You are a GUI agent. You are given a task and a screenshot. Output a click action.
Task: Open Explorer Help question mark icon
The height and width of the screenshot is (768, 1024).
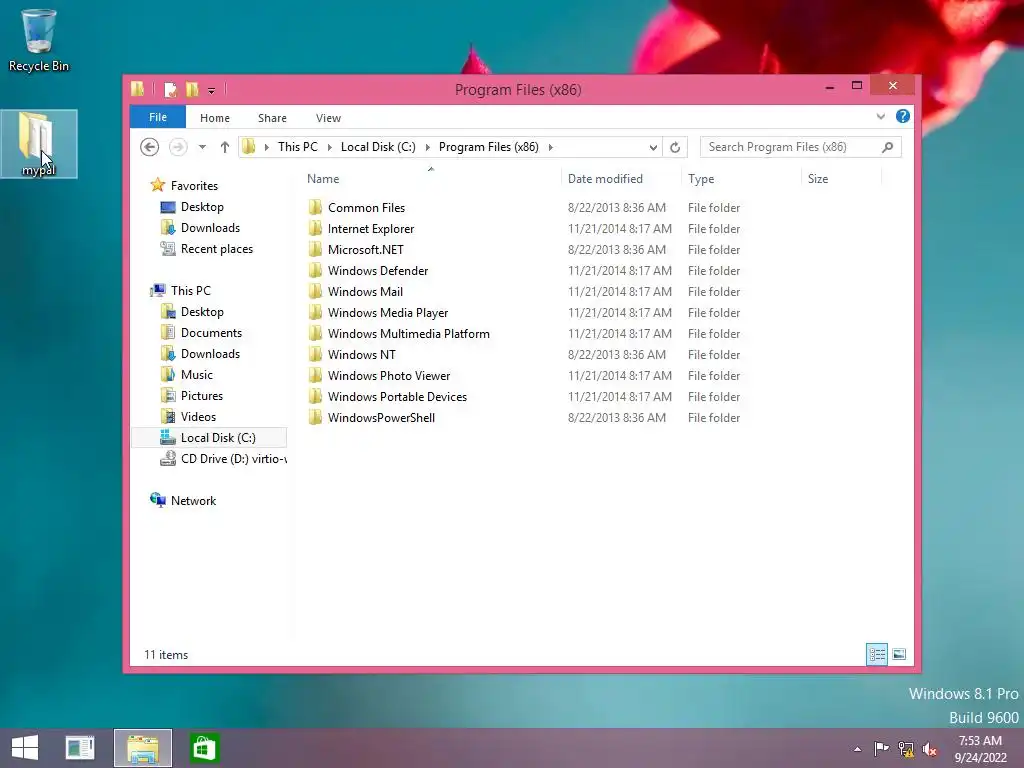903,116
